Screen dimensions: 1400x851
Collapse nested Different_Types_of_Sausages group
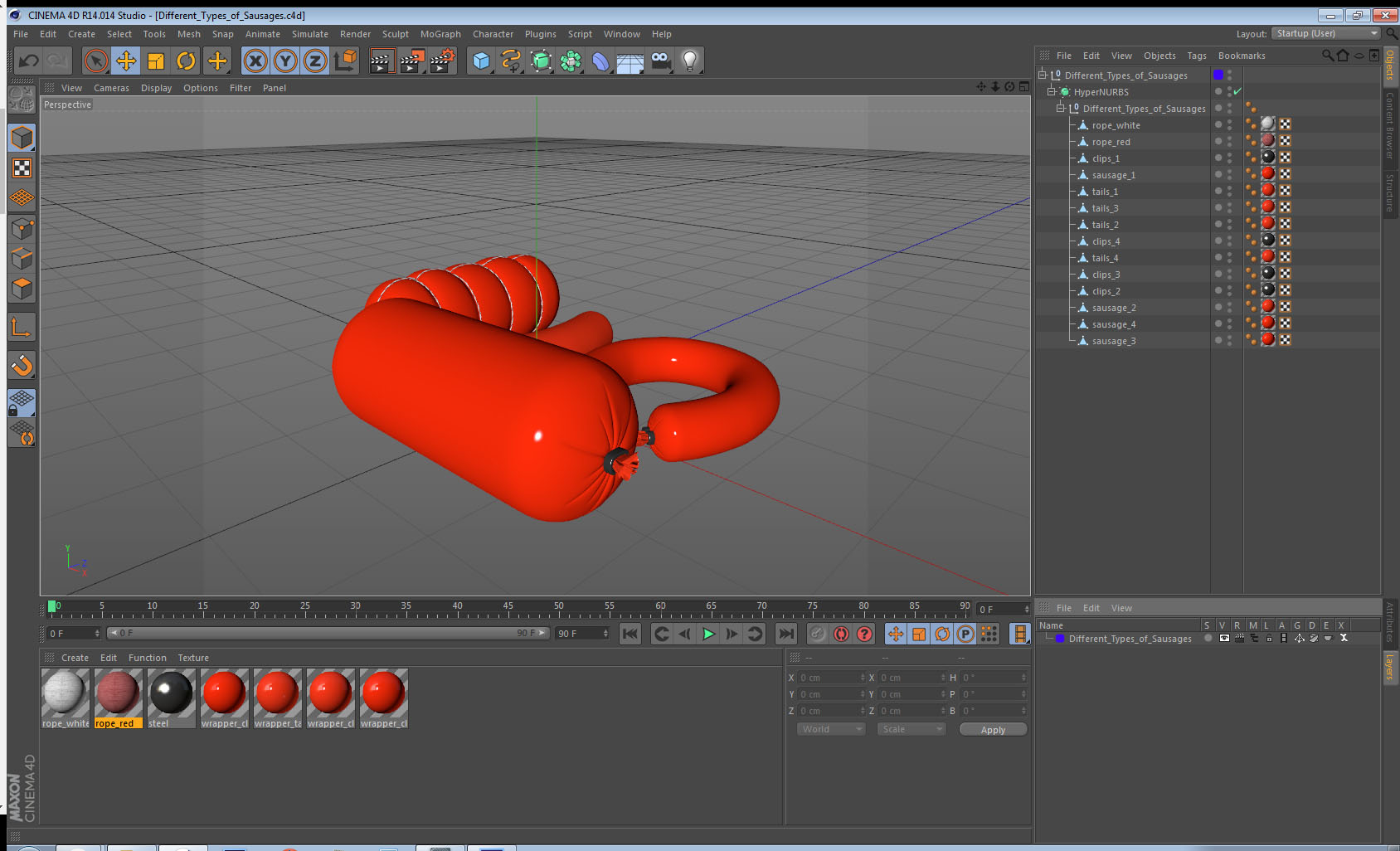pos(1060,108)
